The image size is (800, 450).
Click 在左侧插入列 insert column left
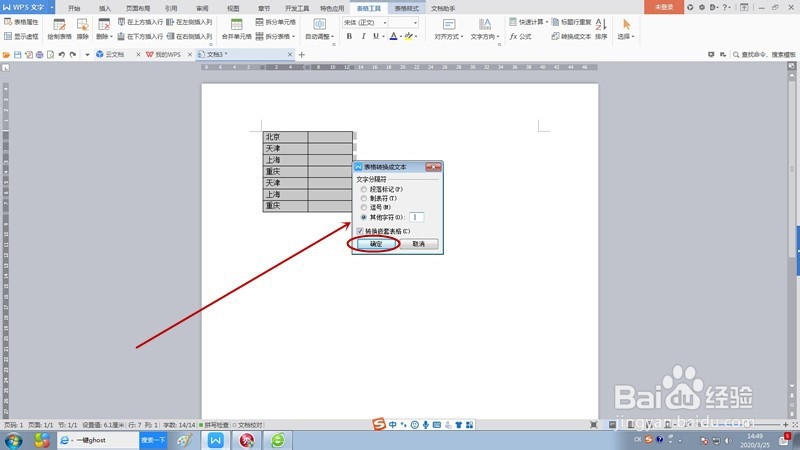tap(189, 22)
